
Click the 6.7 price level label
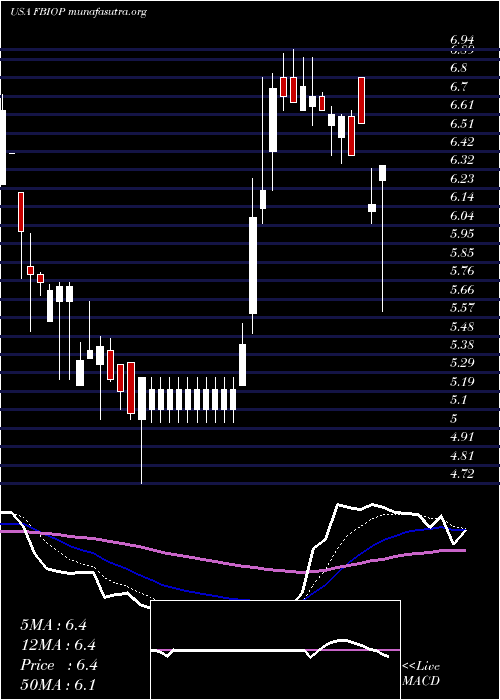pyautogui.click(x=458, y=87)
